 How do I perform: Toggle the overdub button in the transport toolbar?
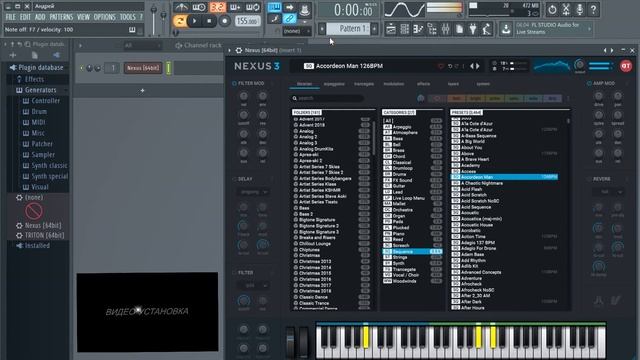(235, 7)
